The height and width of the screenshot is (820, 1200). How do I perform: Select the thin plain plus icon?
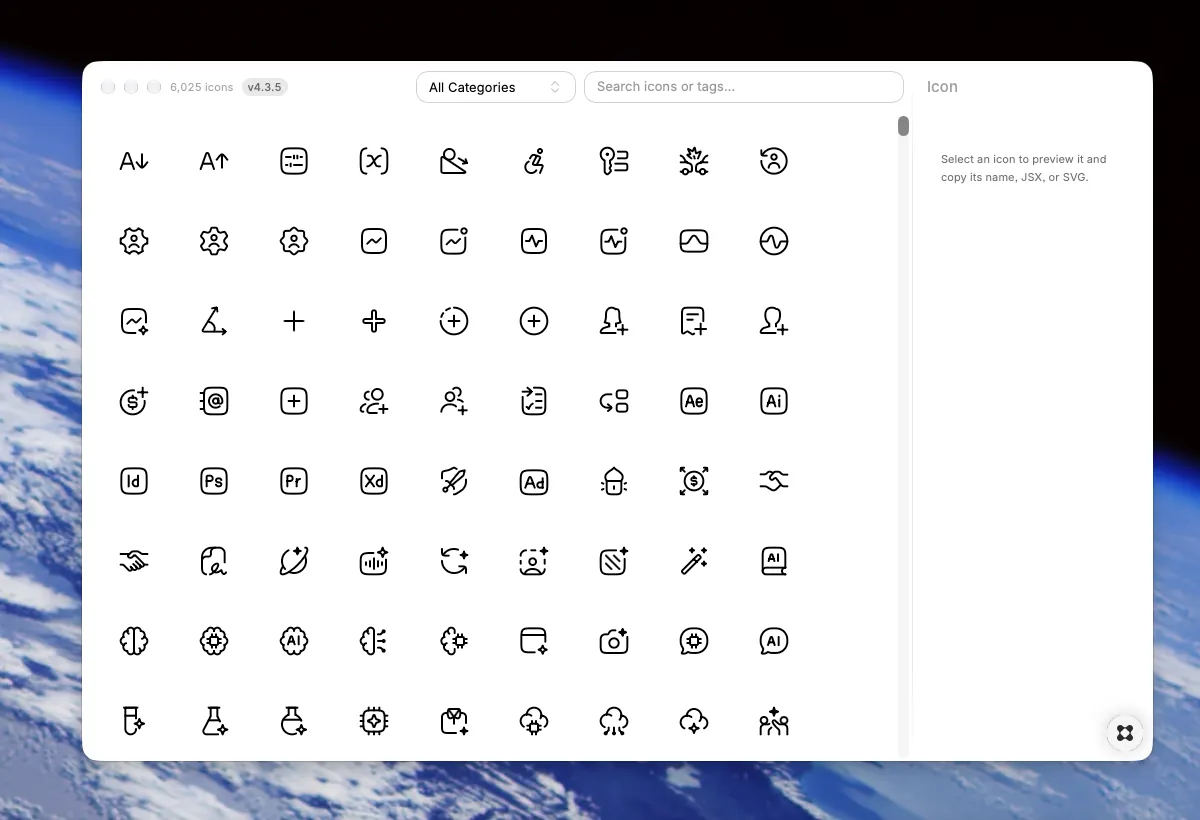click(x=294, y=321)
